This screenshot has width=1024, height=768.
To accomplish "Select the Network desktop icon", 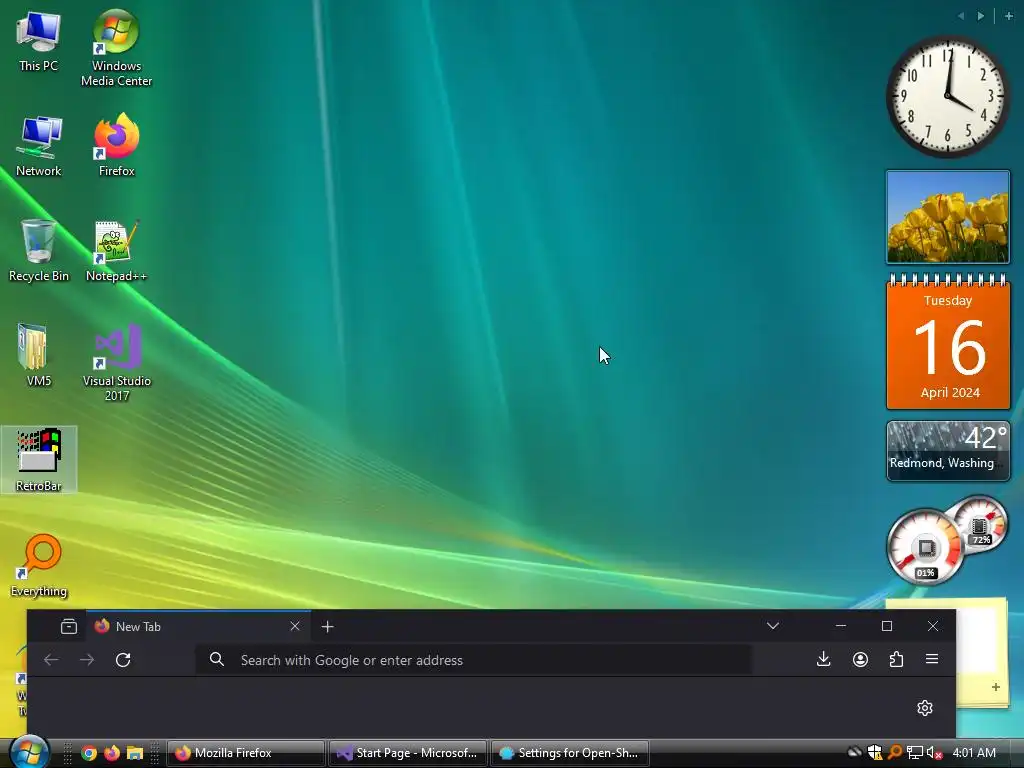I will (39, 146).
